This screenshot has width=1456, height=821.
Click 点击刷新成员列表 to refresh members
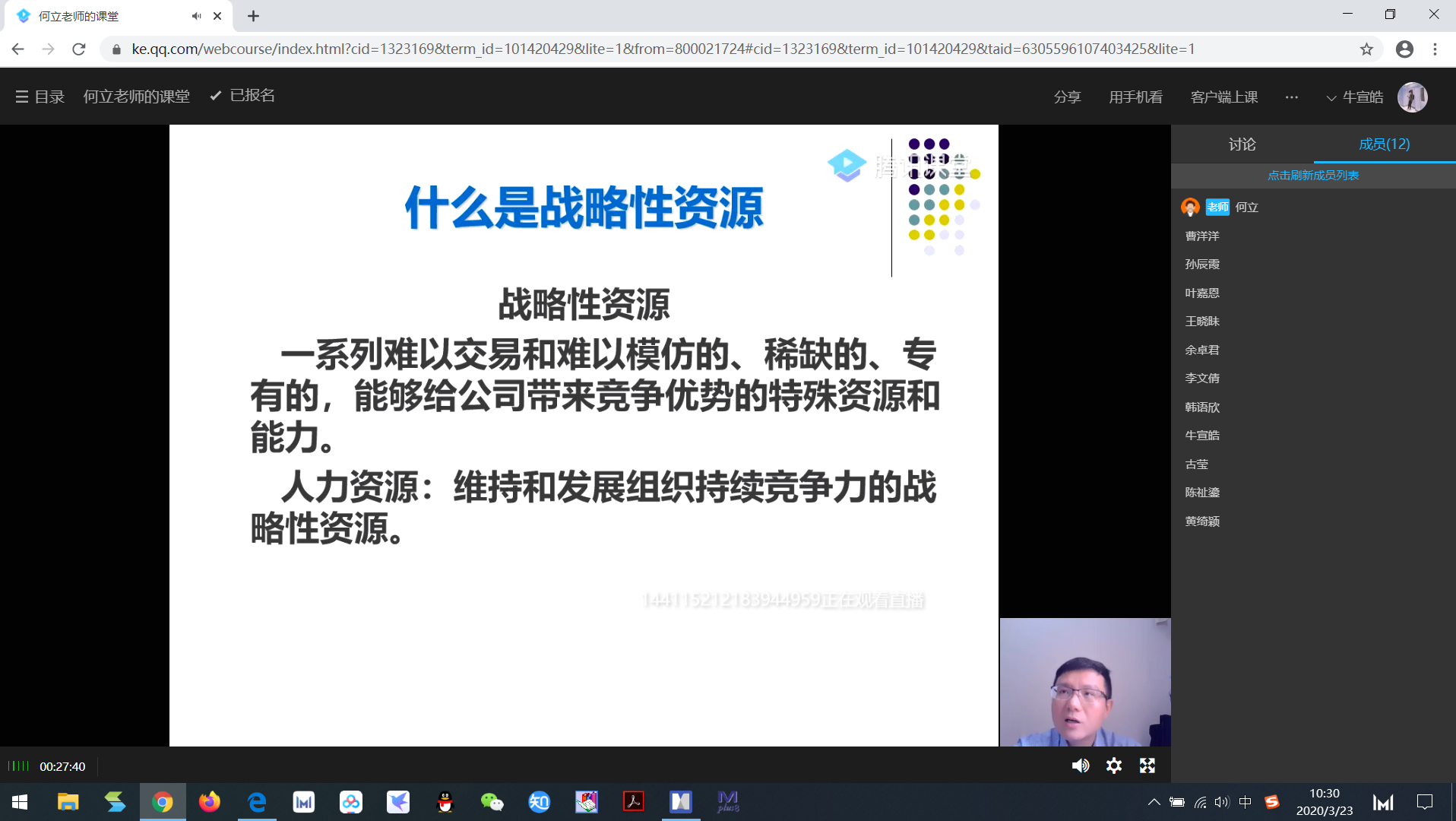(1312, 176)
